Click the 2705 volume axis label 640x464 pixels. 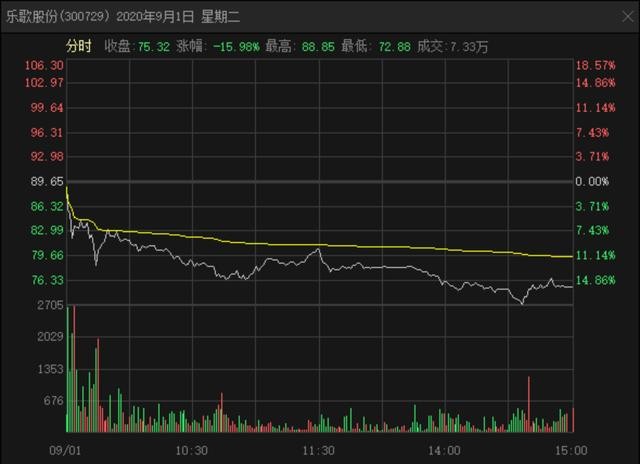(50, 305)
